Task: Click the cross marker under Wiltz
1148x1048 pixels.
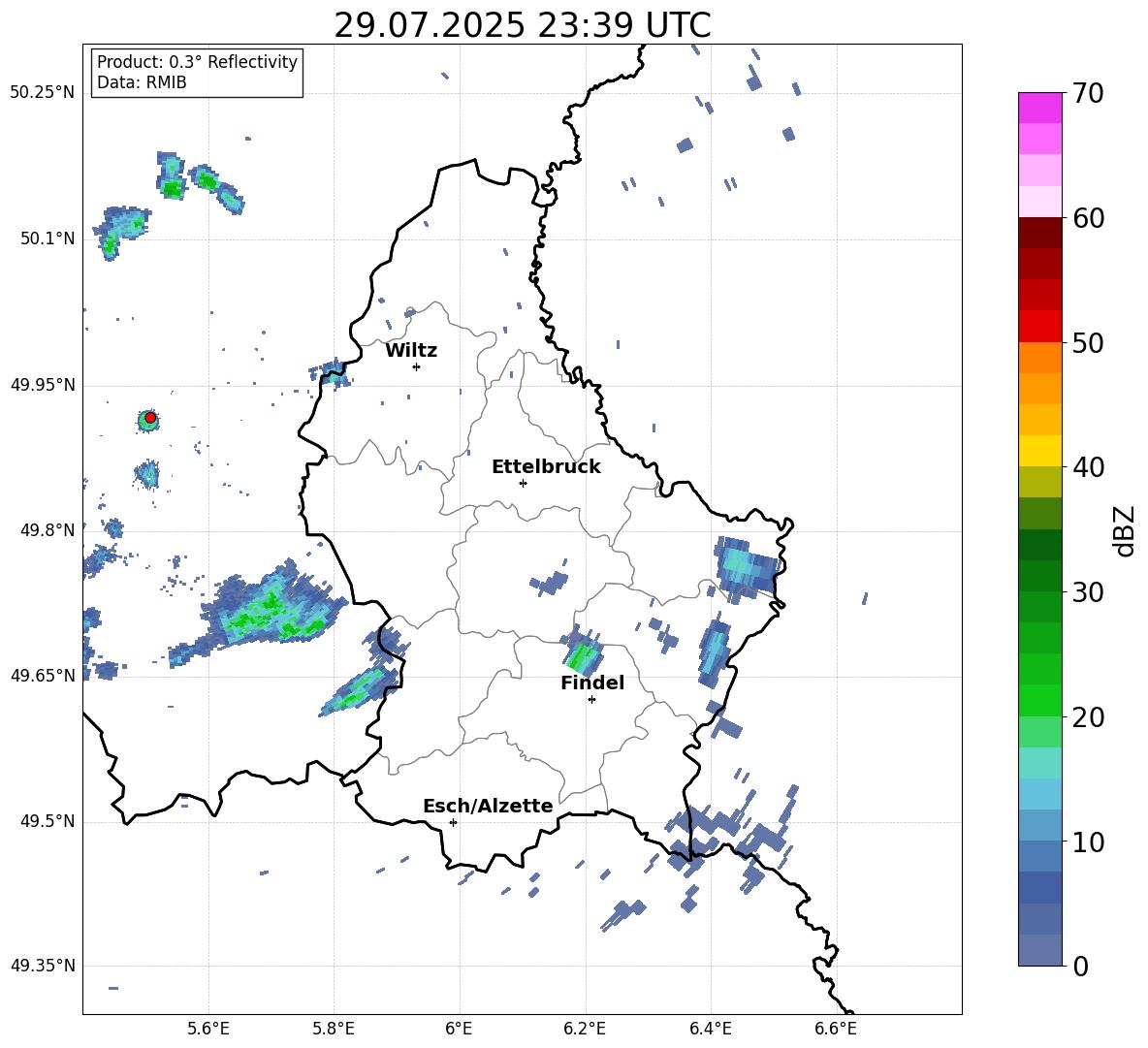Action: 417,366
